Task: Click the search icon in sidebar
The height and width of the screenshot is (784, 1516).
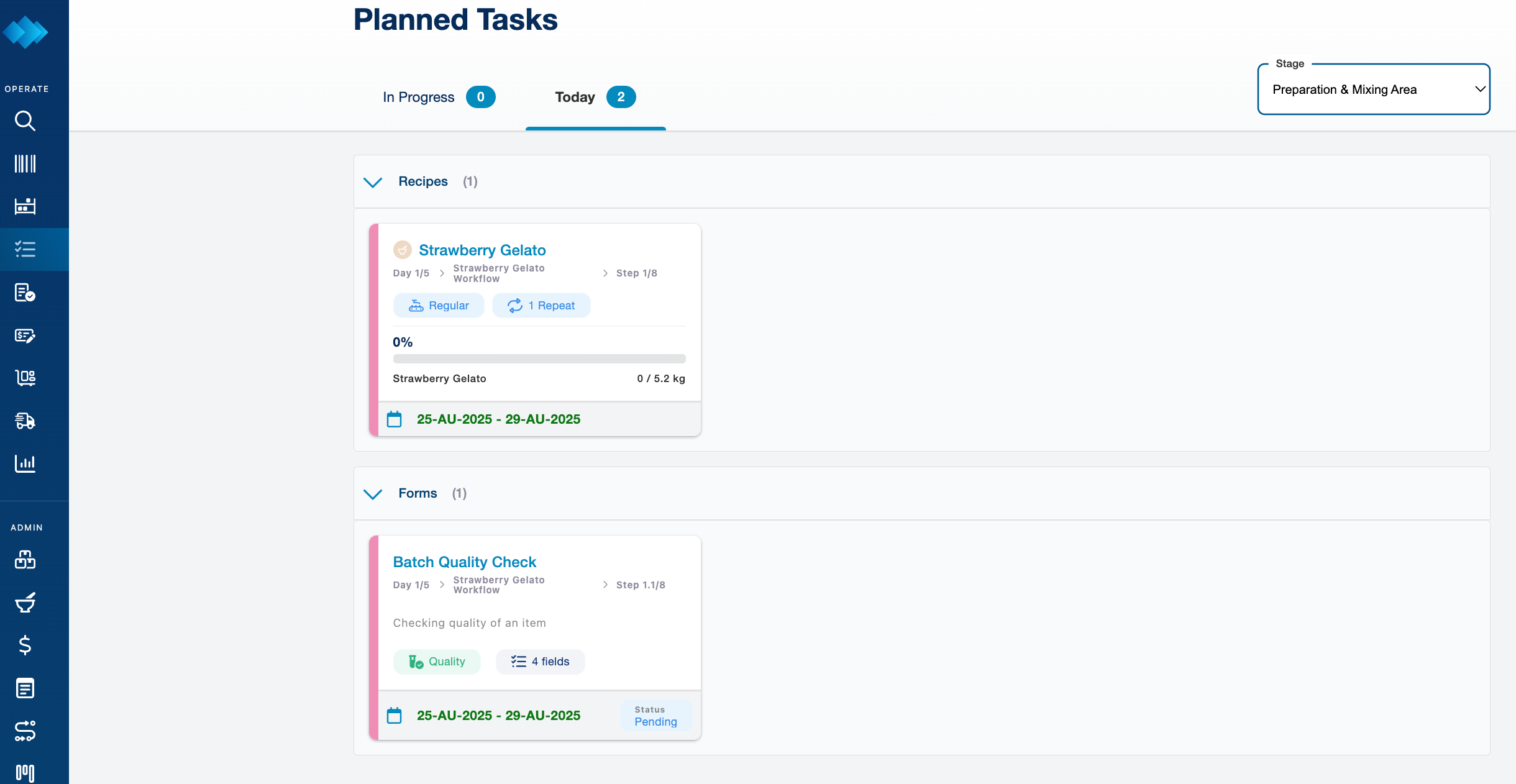Action: [x=25, y=121]
